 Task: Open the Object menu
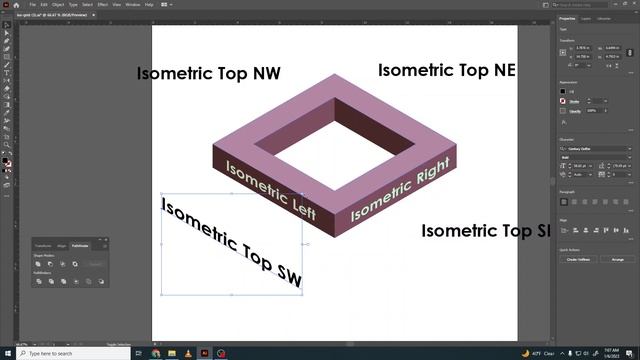tap(58, 4)
